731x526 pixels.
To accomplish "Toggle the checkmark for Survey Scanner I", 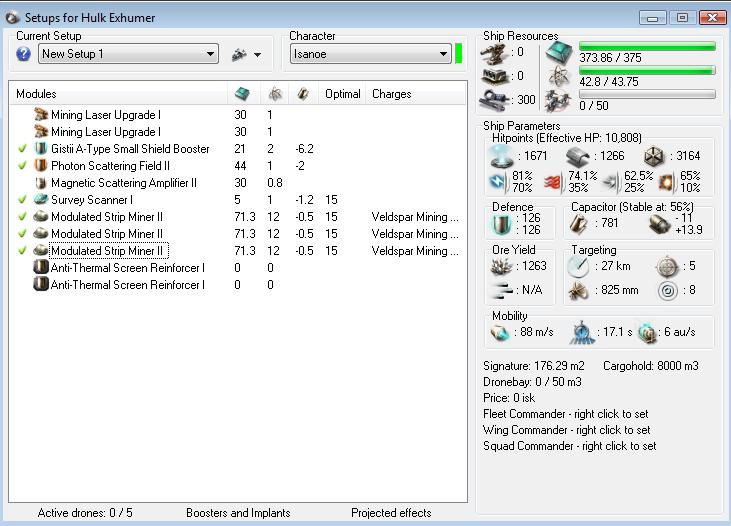I will pyautogui.click(x=22, y=200).
